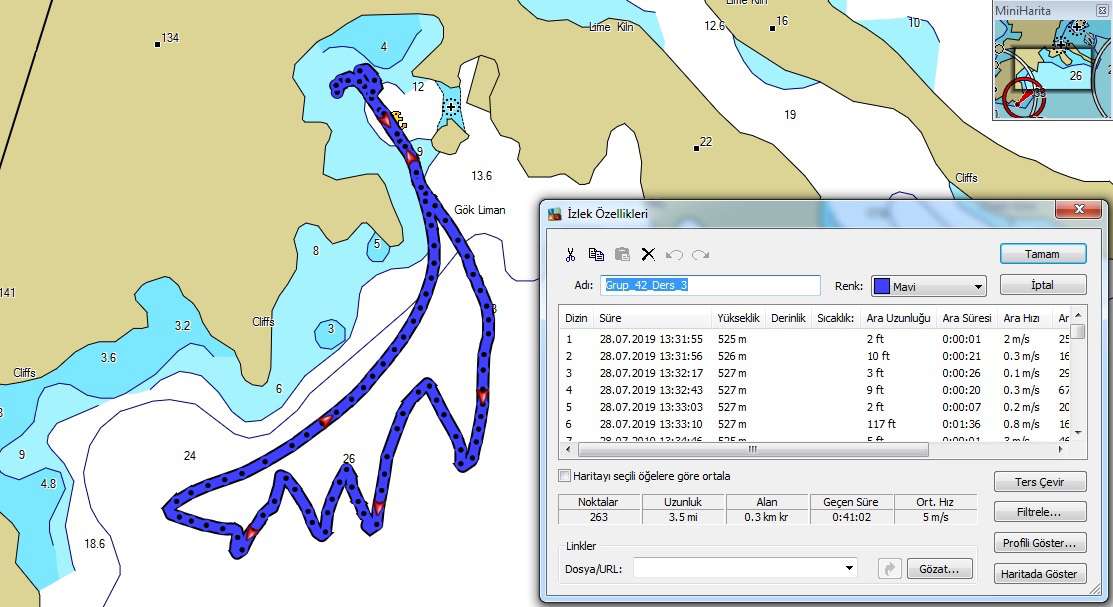Image resolution: width=1113 pixels, height=607 pixels.
Task: Click the table's vertical scrollbar down arrow
Action: tap(1078, 432)
